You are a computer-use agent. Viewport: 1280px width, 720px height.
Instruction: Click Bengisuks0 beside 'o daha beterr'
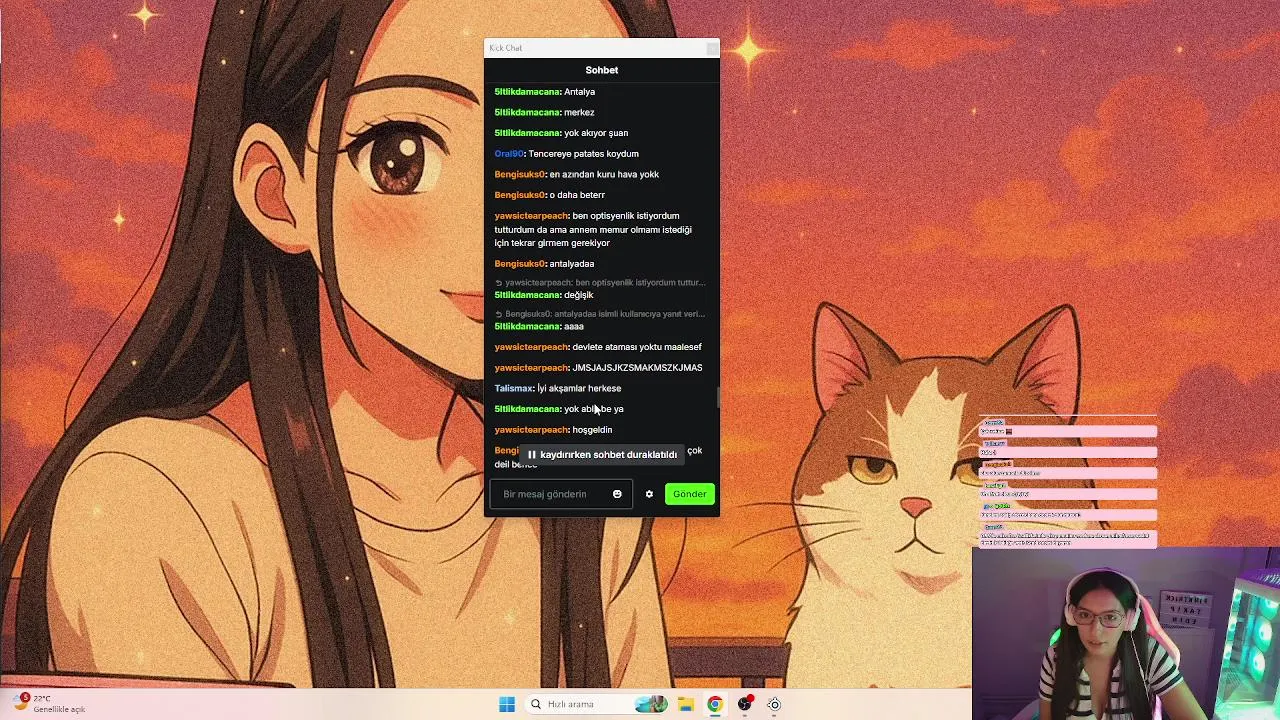point(520,195)
